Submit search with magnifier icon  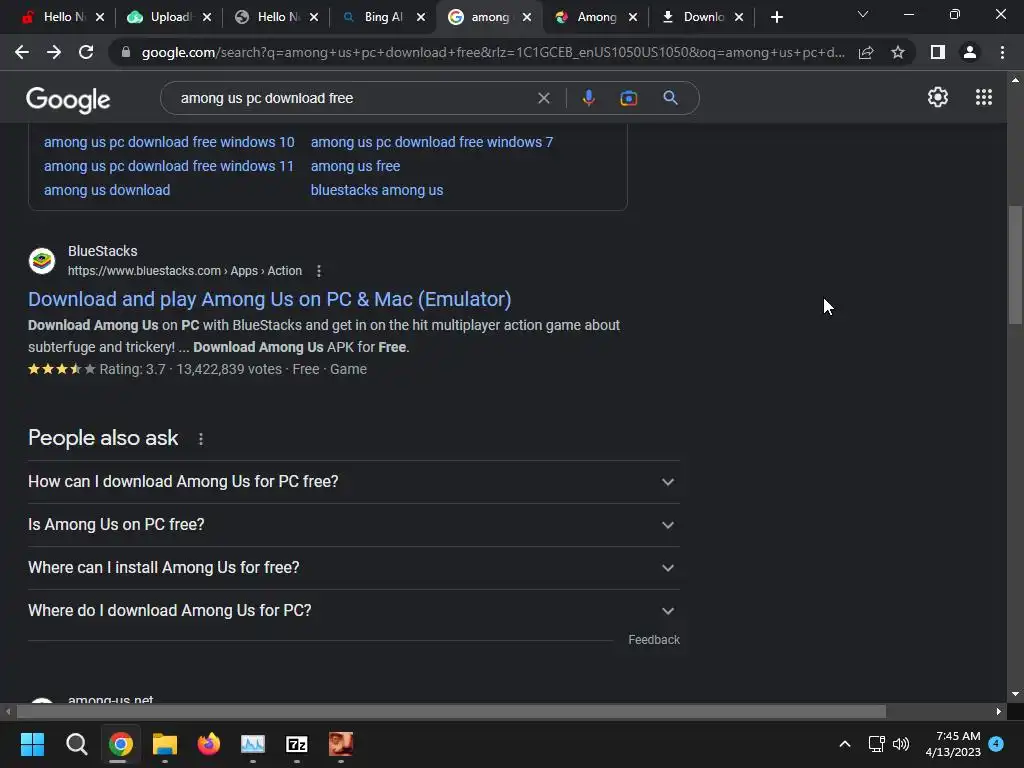[x=670, y=98]
